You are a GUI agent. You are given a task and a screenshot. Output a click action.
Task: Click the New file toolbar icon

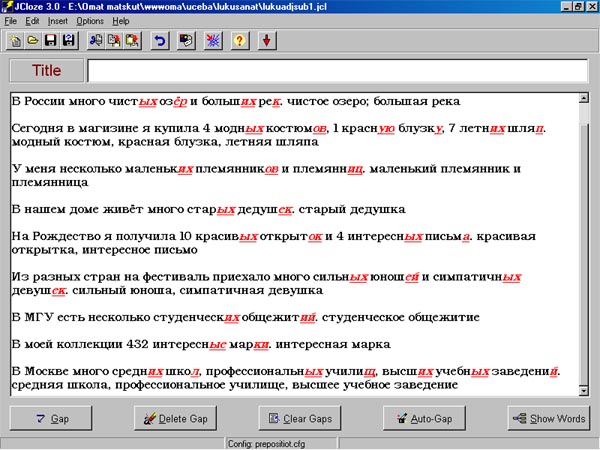pos(17,41)
